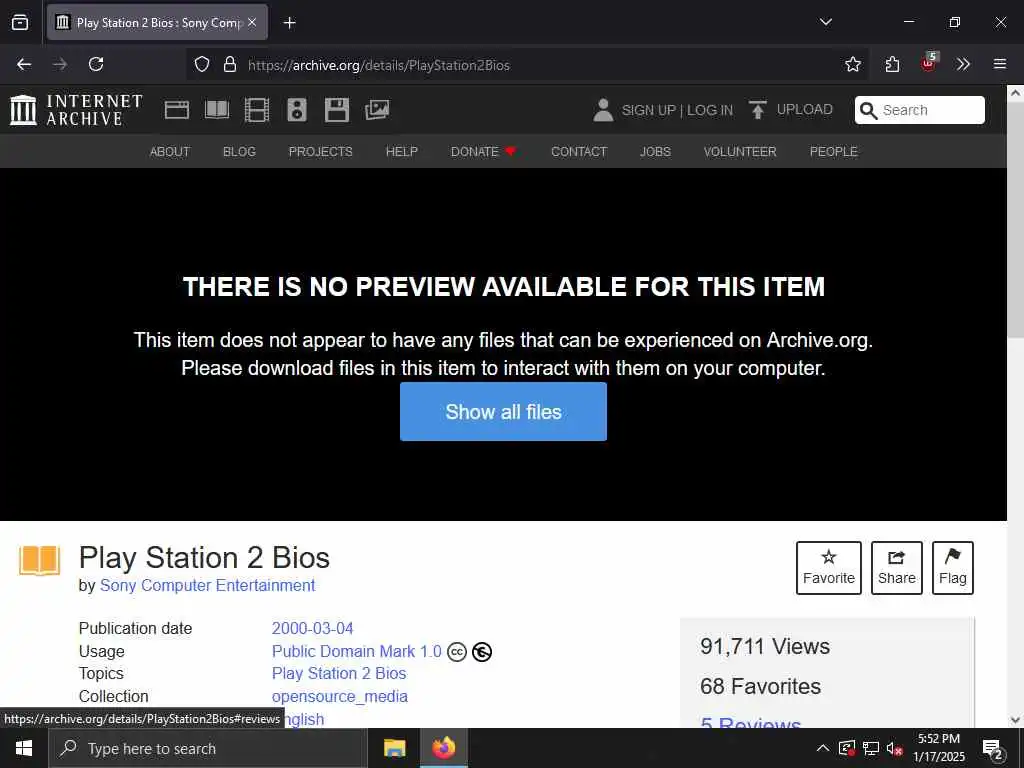Click the taskbar search box
Viewport: 1024px width, 768px height.
pos(208,748)
